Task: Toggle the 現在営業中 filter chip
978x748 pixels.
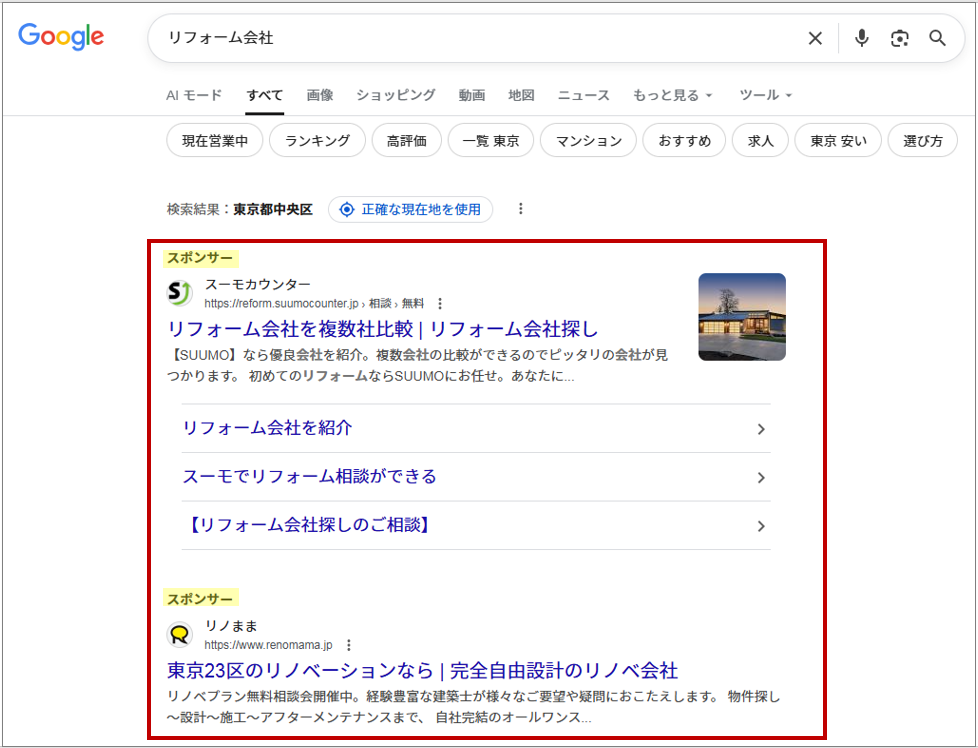Action: point(214,140)
